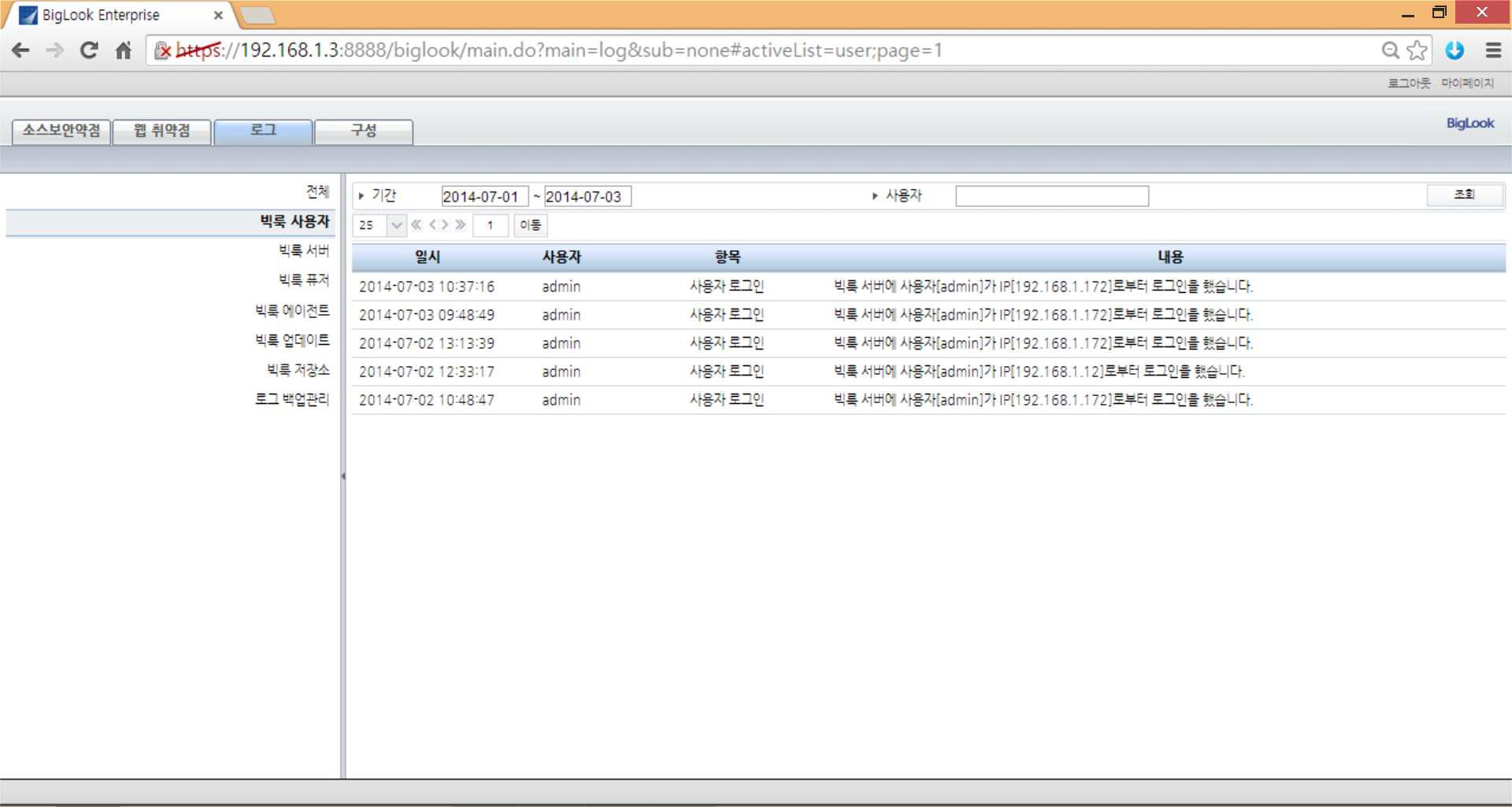Image resolution: width=1512 pixels, height=807 pixels.
Task: Select log row dated 2014-07-02 10:48:47
Action: [928, 400]
